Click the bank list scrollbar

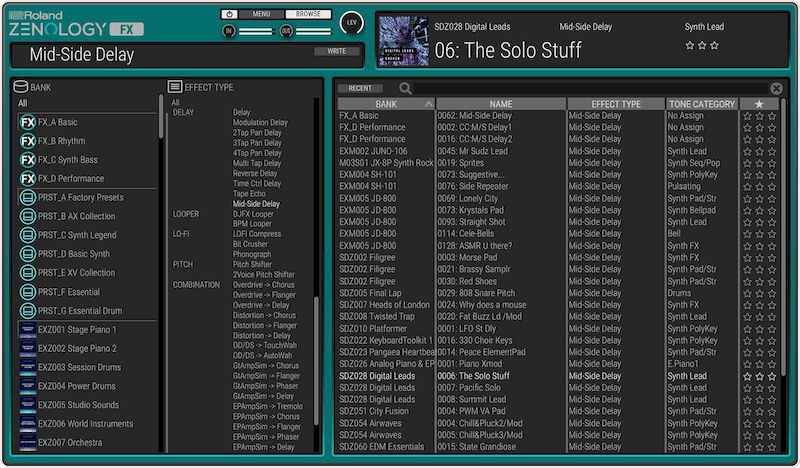[x=161, y=116]
